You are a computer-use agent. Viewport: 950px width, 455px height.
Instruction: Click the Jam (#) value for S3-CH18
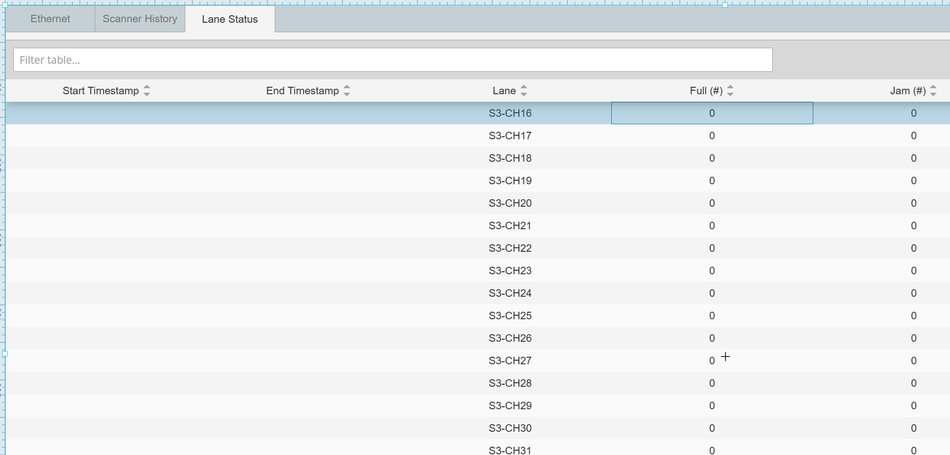click(x=913, y=158)
